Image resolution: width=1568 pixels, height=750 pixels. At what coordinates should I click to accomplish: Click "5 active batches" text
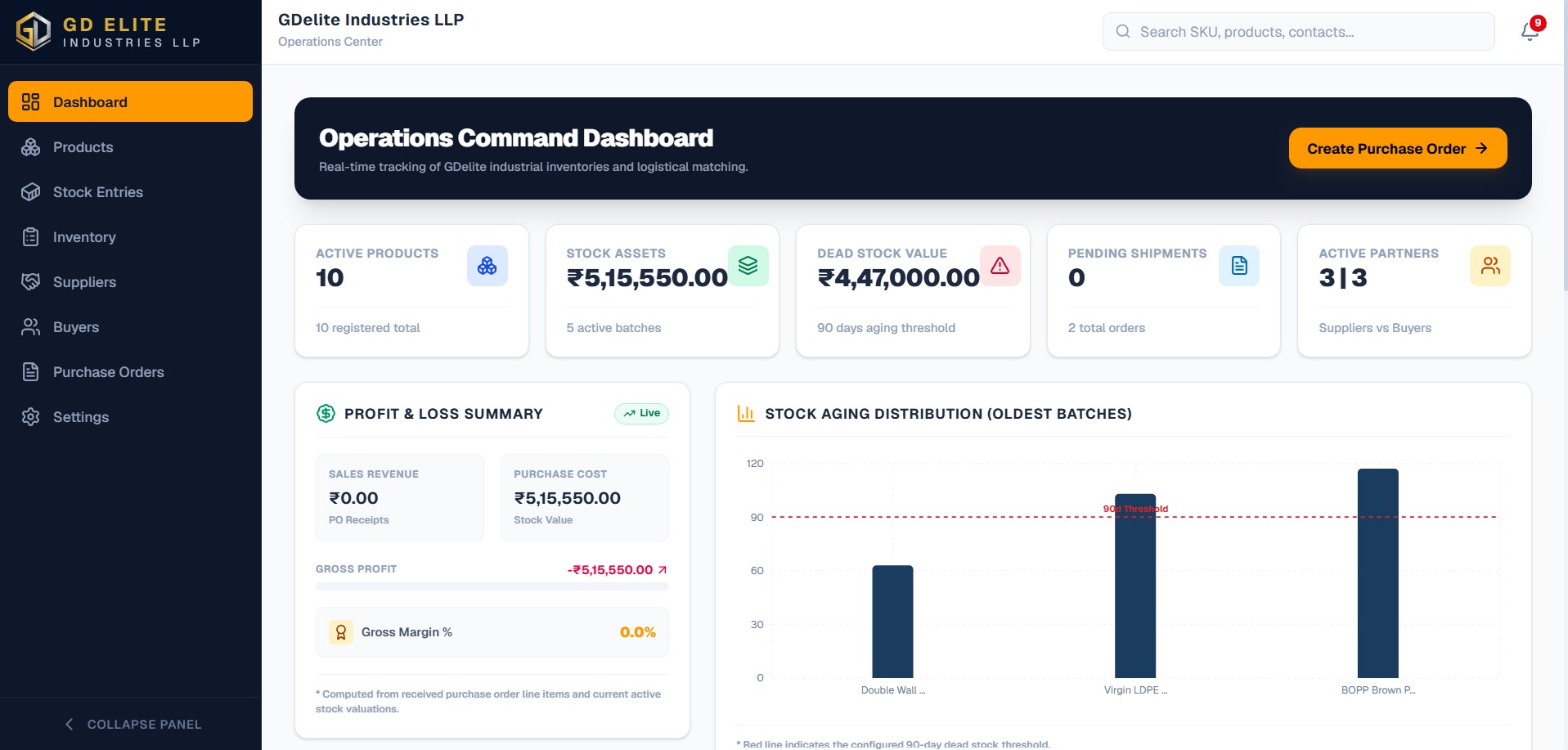pos(613,327)
